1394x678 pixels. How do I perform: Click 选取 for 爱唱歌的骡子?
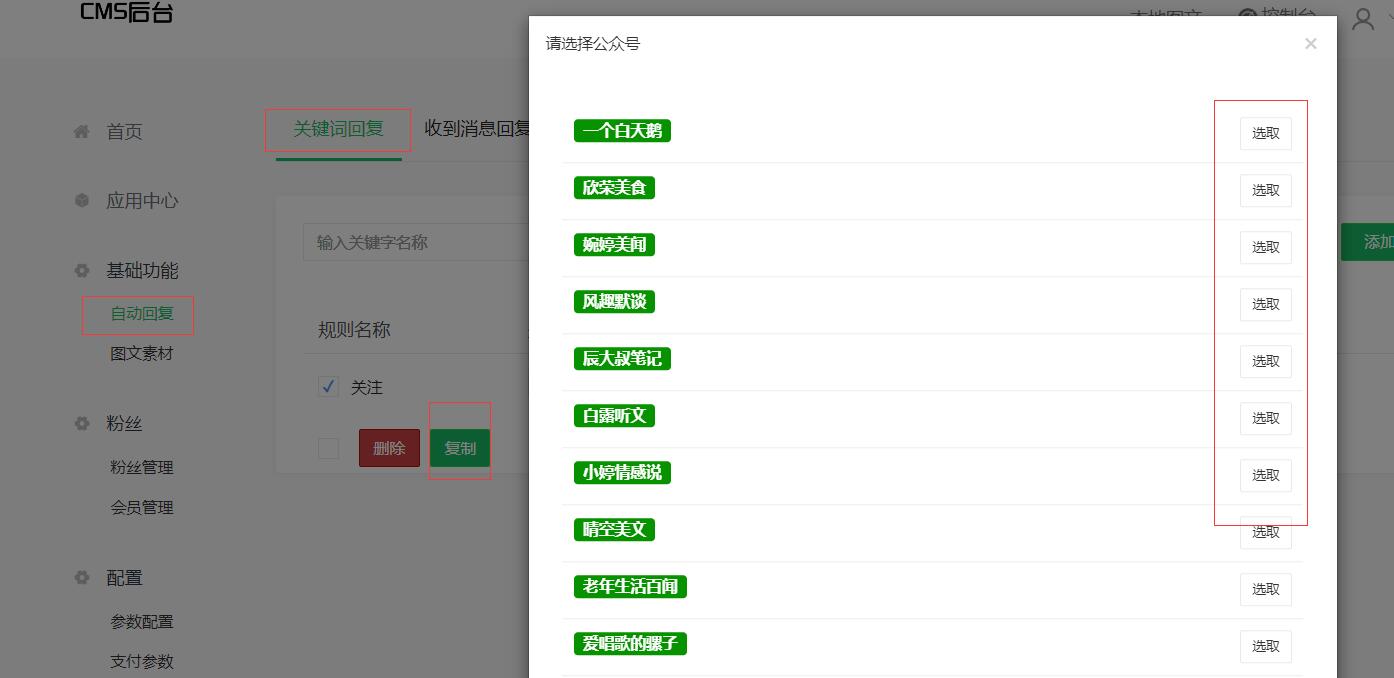[1266, 646]
